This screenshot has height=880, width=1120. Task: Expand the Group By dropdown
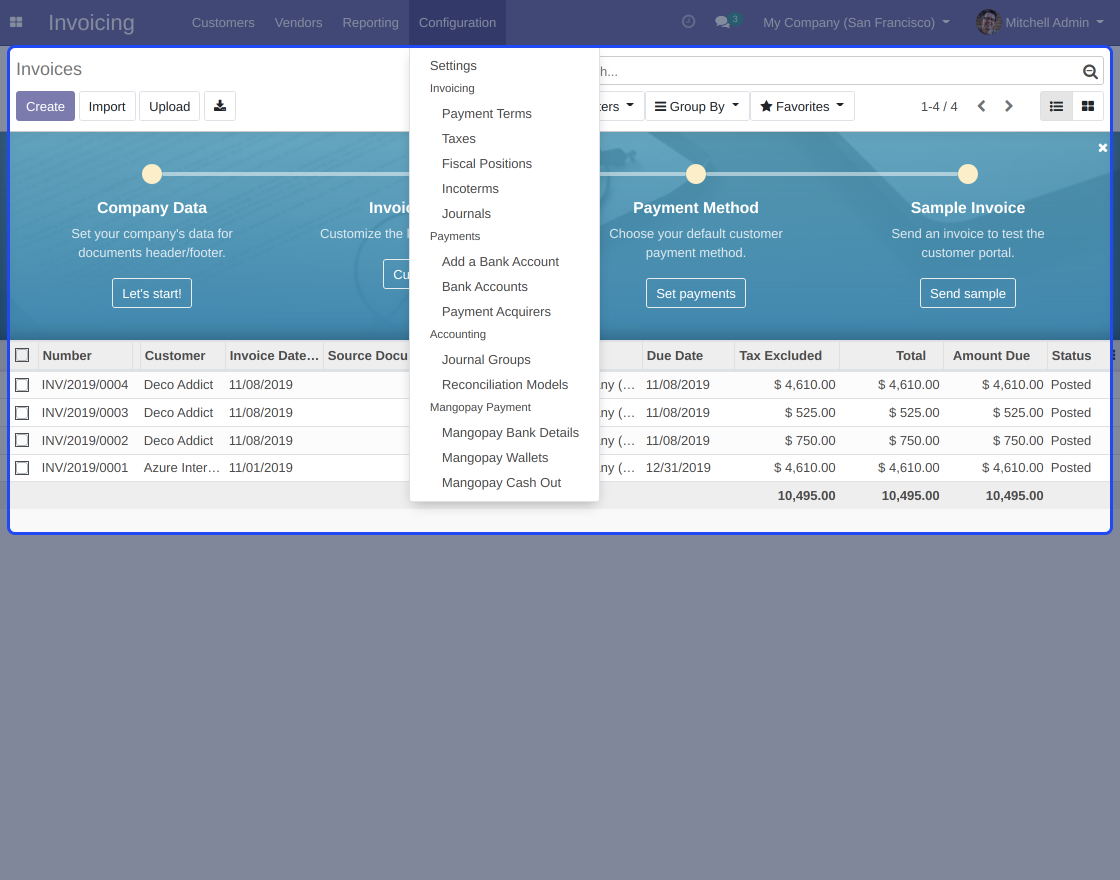[697, 106]
